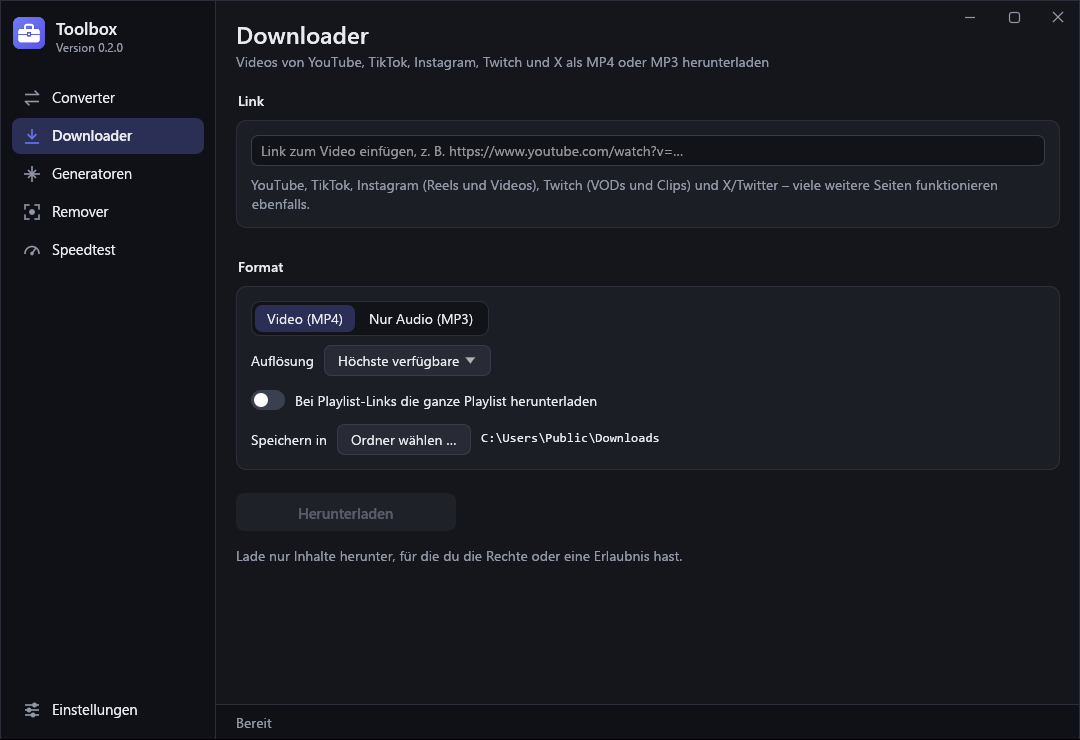Image resolution: width=1080 pixels, height=740 pixels.
Task: Click the Speichern in label
Action: tap(289, 440)
